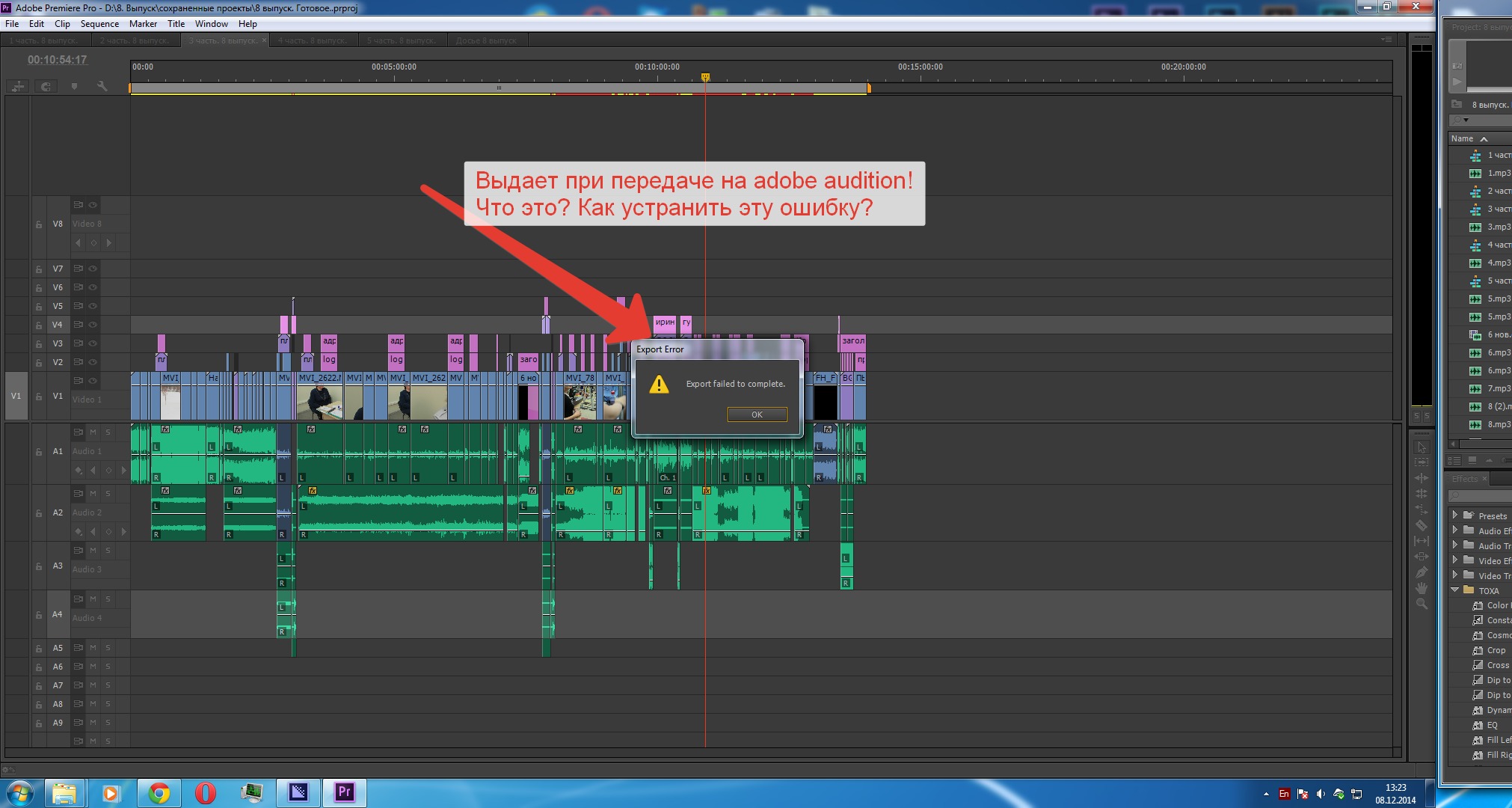
Task: Toggle sequence nesting insert mode icon
Action: [18, 87]
